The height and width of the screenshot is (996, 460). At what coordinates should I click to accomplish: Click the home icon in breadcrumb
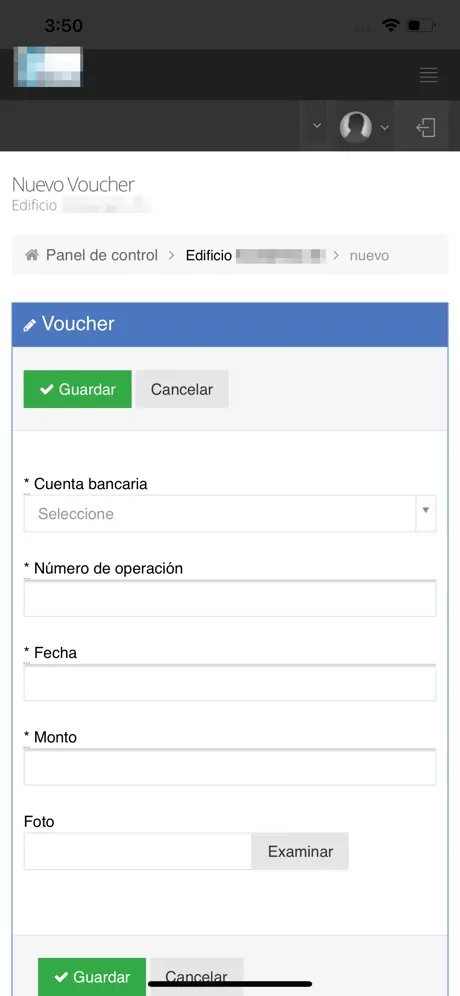(32, 255)
